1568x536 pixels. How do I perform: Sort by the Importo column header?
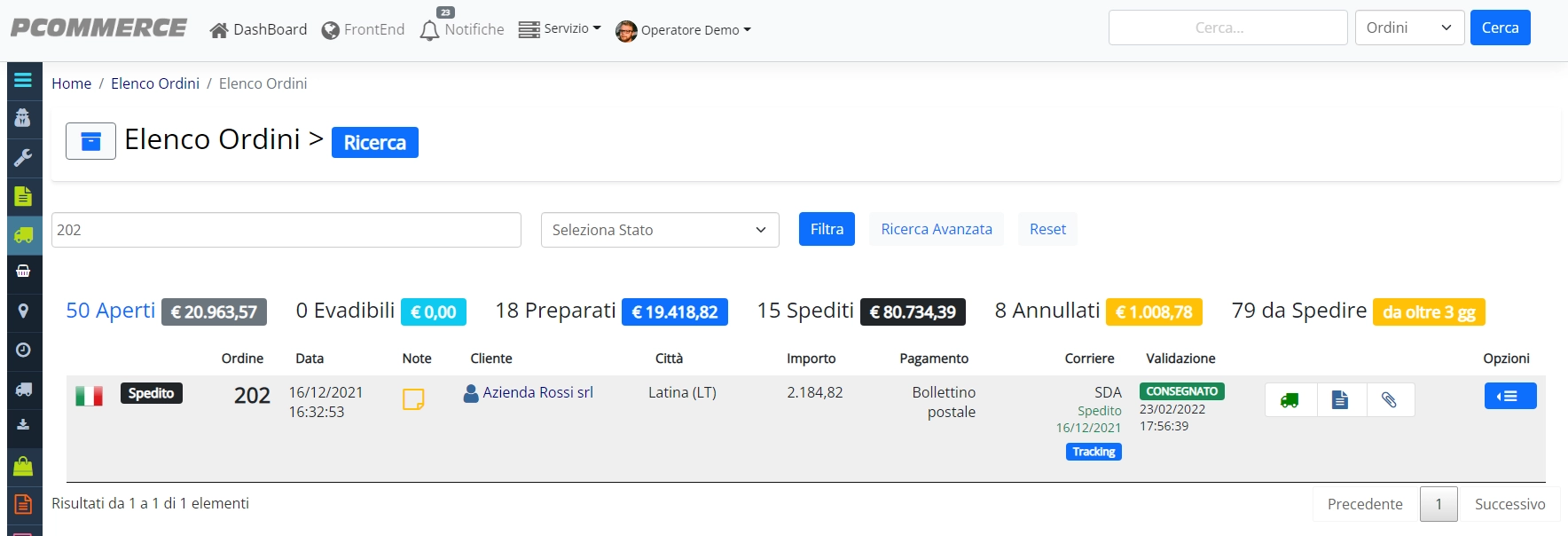[x=811, y=359]
